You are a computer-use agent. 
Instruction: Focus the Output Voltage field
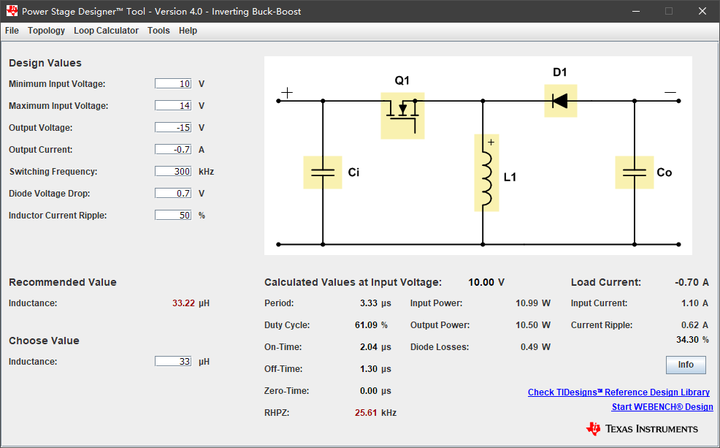(x=173, y=128)
